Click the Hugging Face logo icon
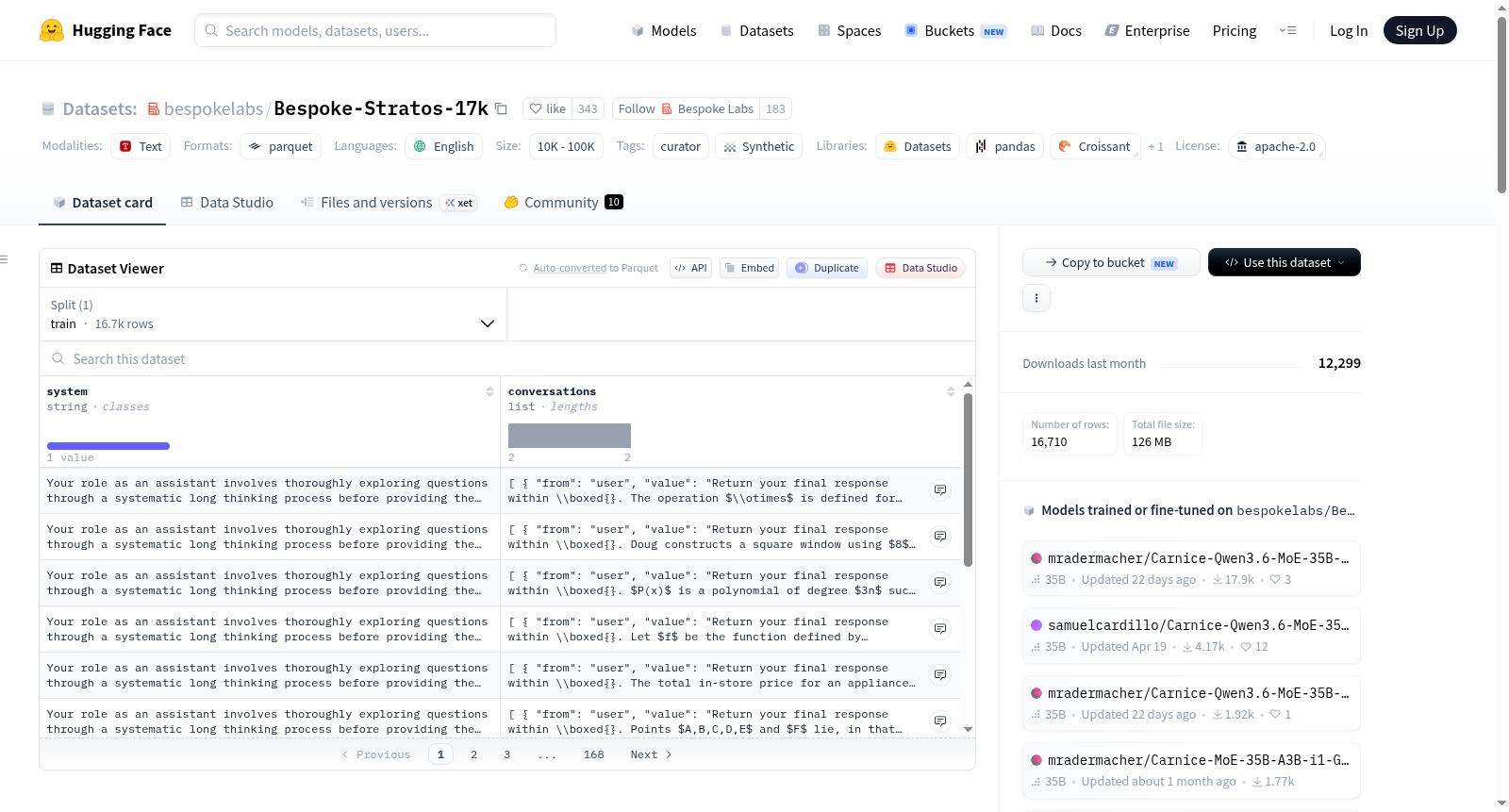Viewport: 1509px width, 812px height. point(52,30)
